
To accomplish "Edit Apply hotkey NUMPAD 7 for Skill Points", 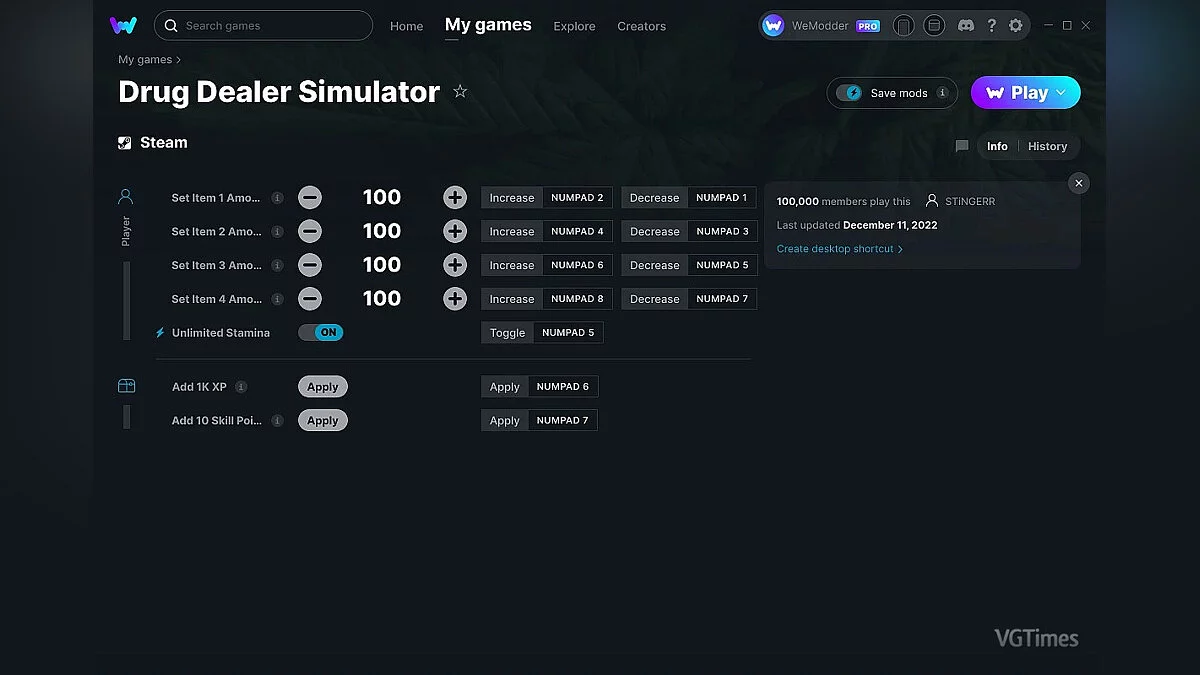I will 563,421.
